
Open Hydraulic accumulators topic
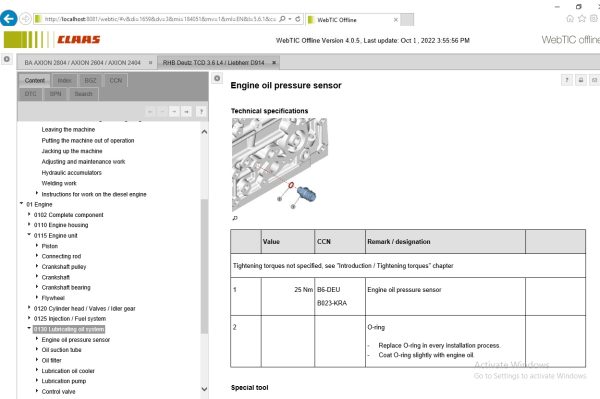click(72, 173)
